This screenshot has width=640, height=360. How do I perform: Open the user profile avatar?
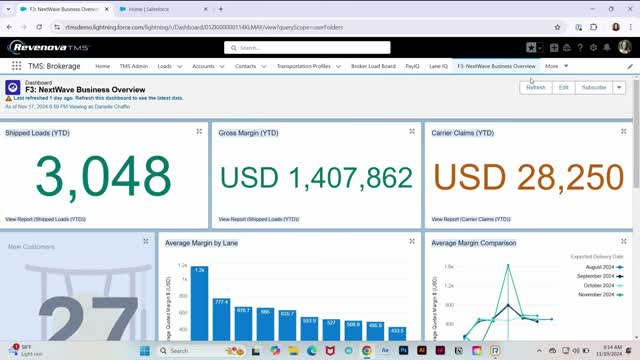click(624, 47)
